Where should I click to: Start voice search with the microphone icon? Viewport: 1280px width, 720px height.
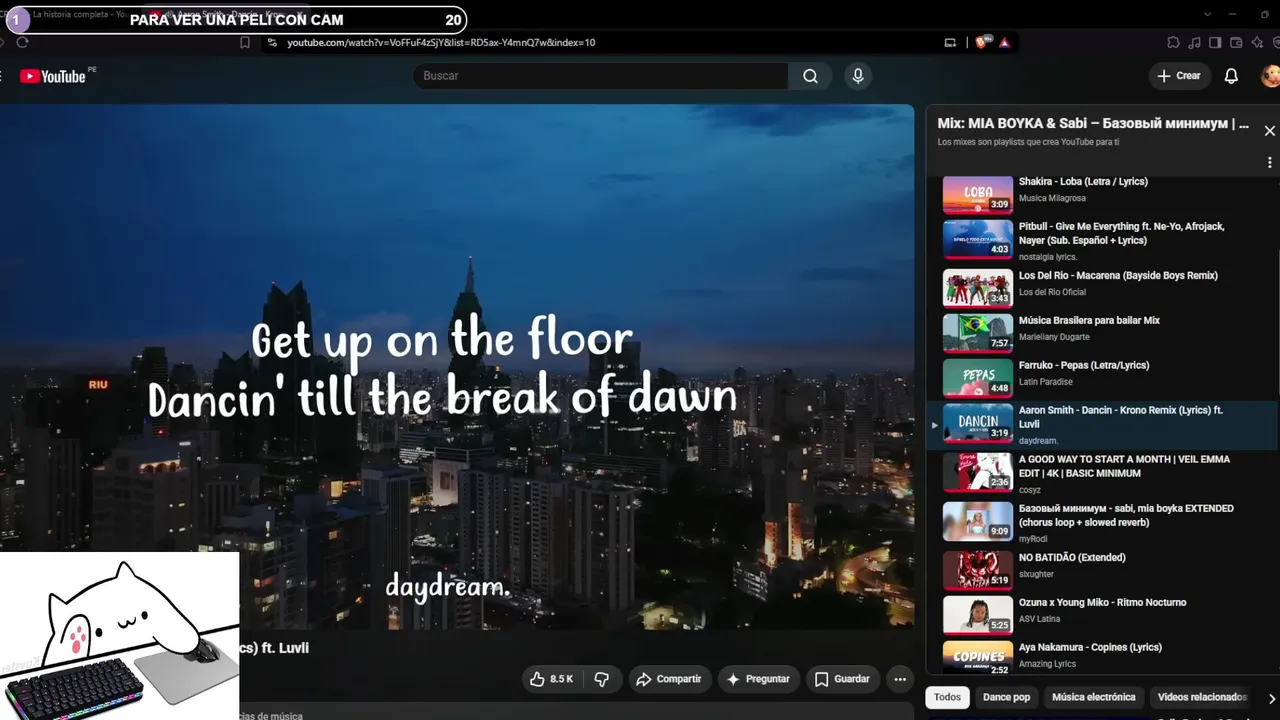(x=857, y=76)
